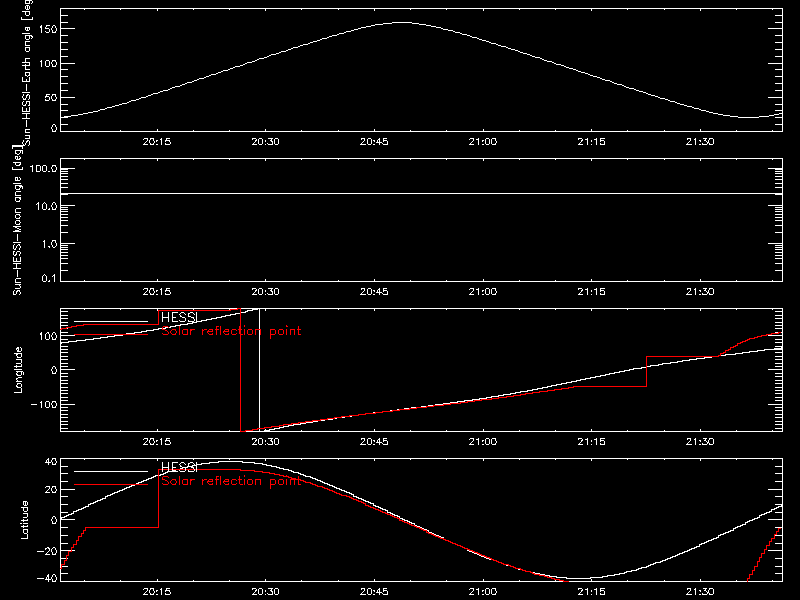The image size is (800, 600).
Task: Click Earth angle plot's 21:30 time label
Action: (x=700, y=142)
